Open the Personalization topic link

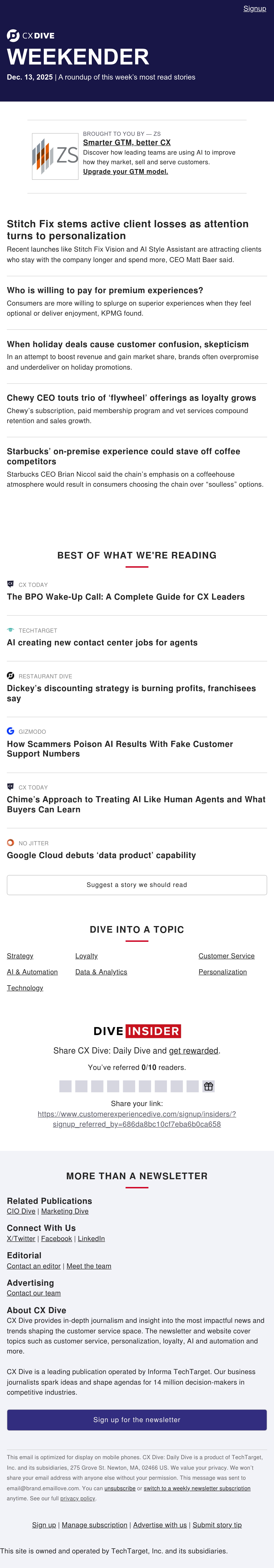click(222, 972)
